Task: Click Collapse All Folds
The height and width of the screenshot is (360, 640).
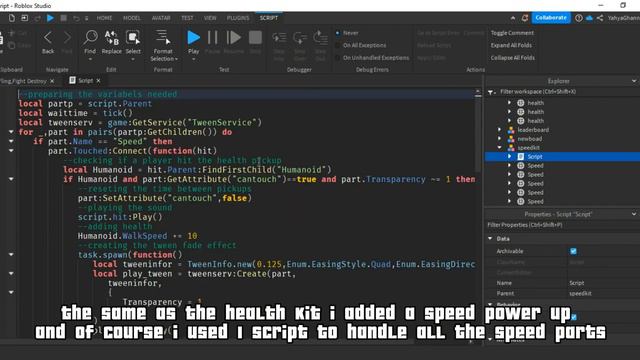Action: pos(513,58)
